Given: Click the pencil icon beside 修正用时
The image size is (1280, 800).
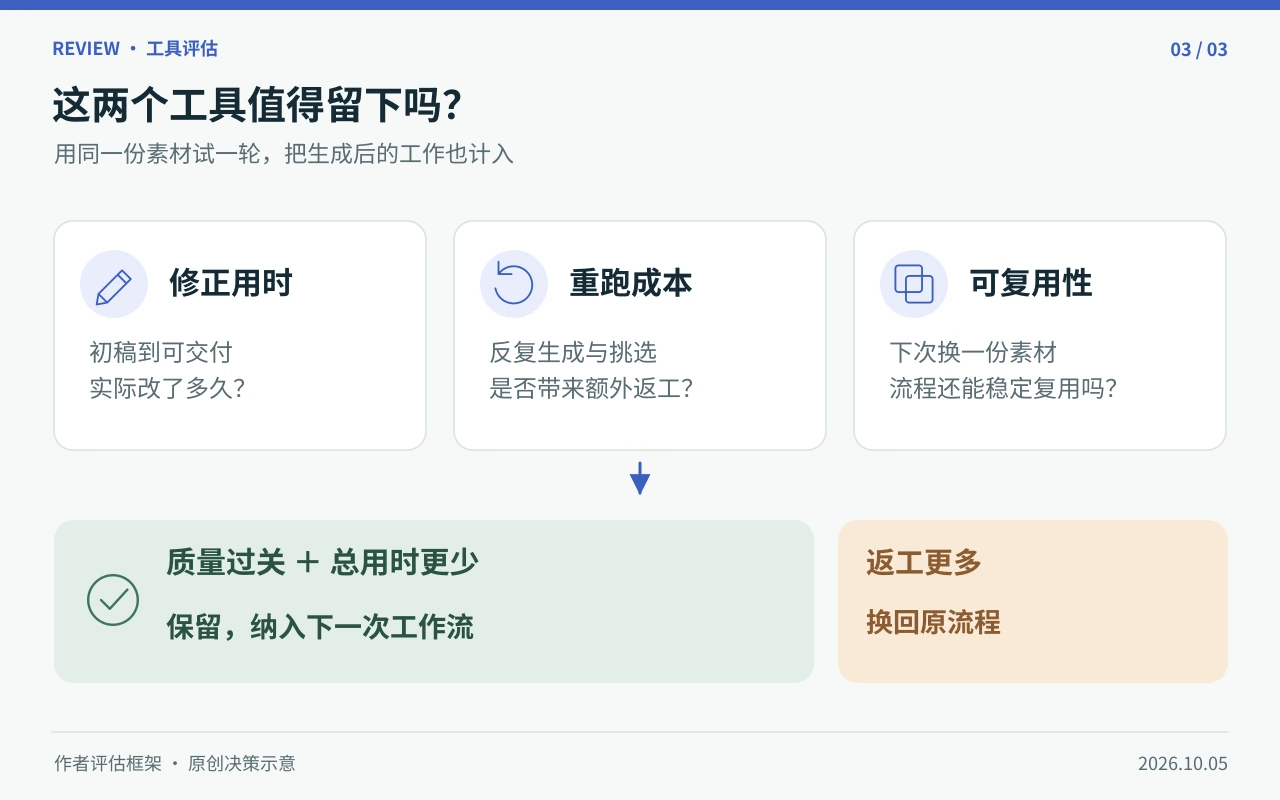Looking at the screenshot, I should coord(114,284).
